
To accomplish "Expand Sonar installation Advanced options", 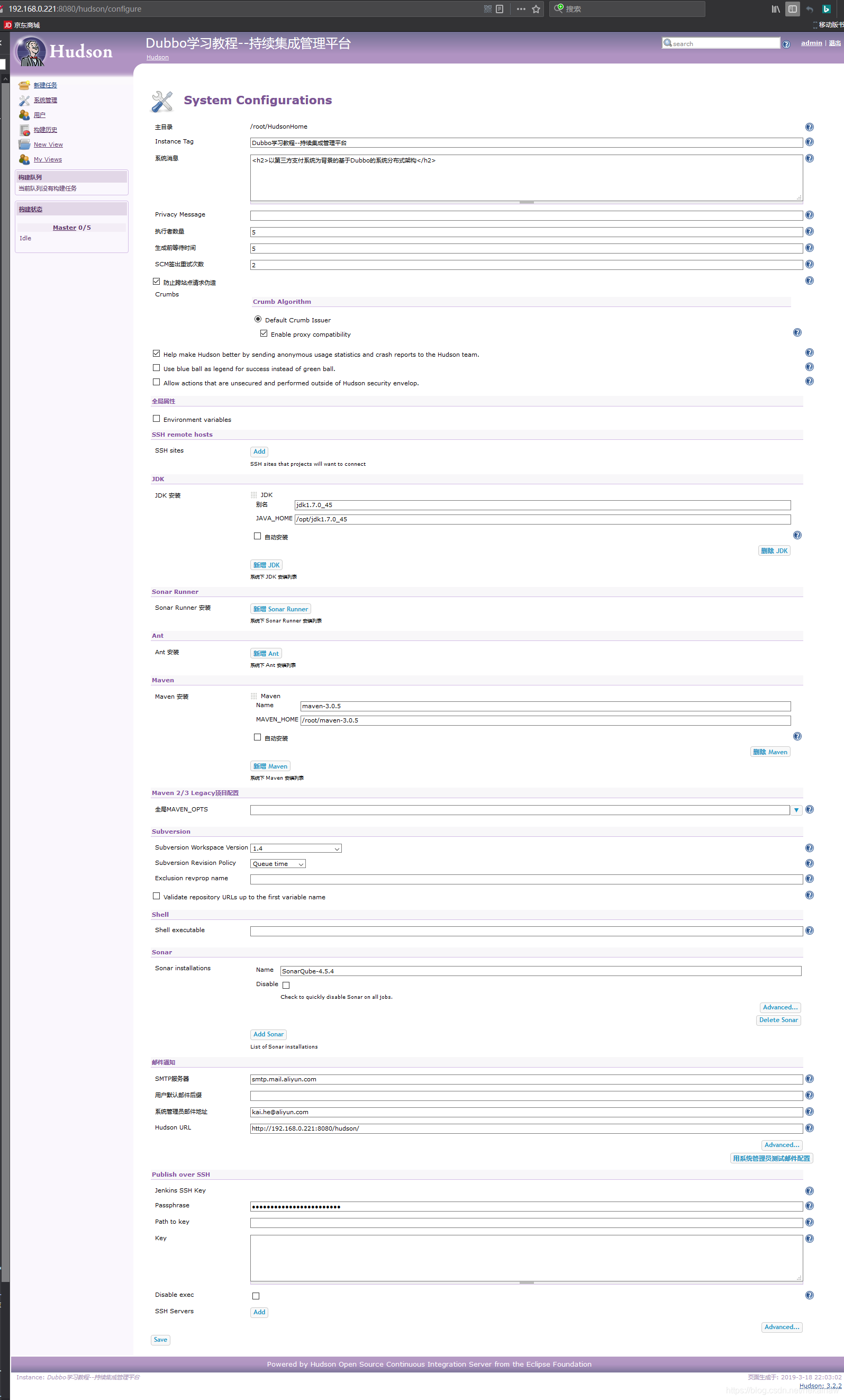I will pyautogui.click(x=780, y=1007).
